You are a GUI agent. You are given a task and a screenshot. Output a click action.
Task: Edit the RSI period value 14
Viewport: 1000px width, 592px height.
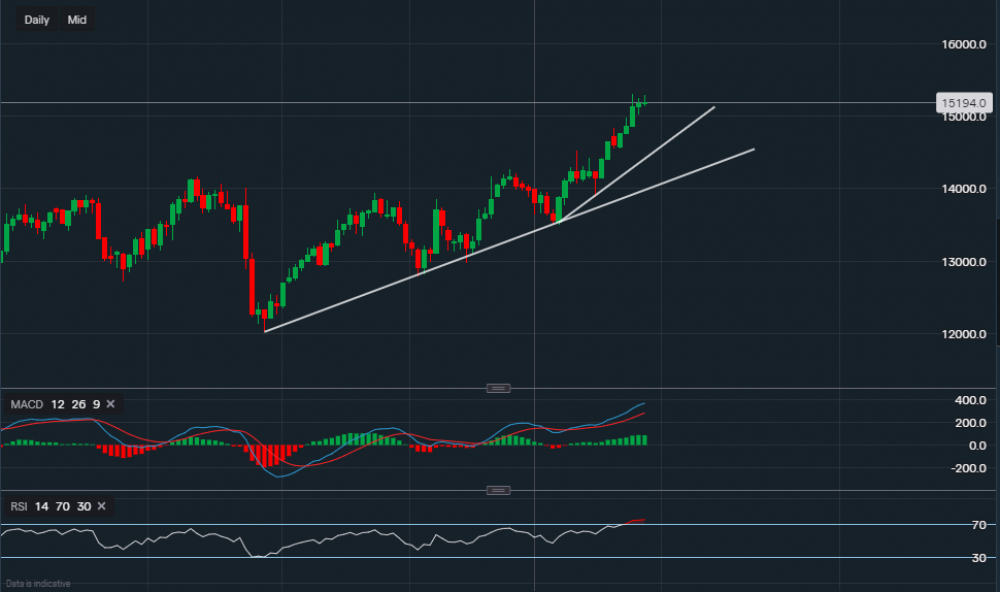(41, 507)
